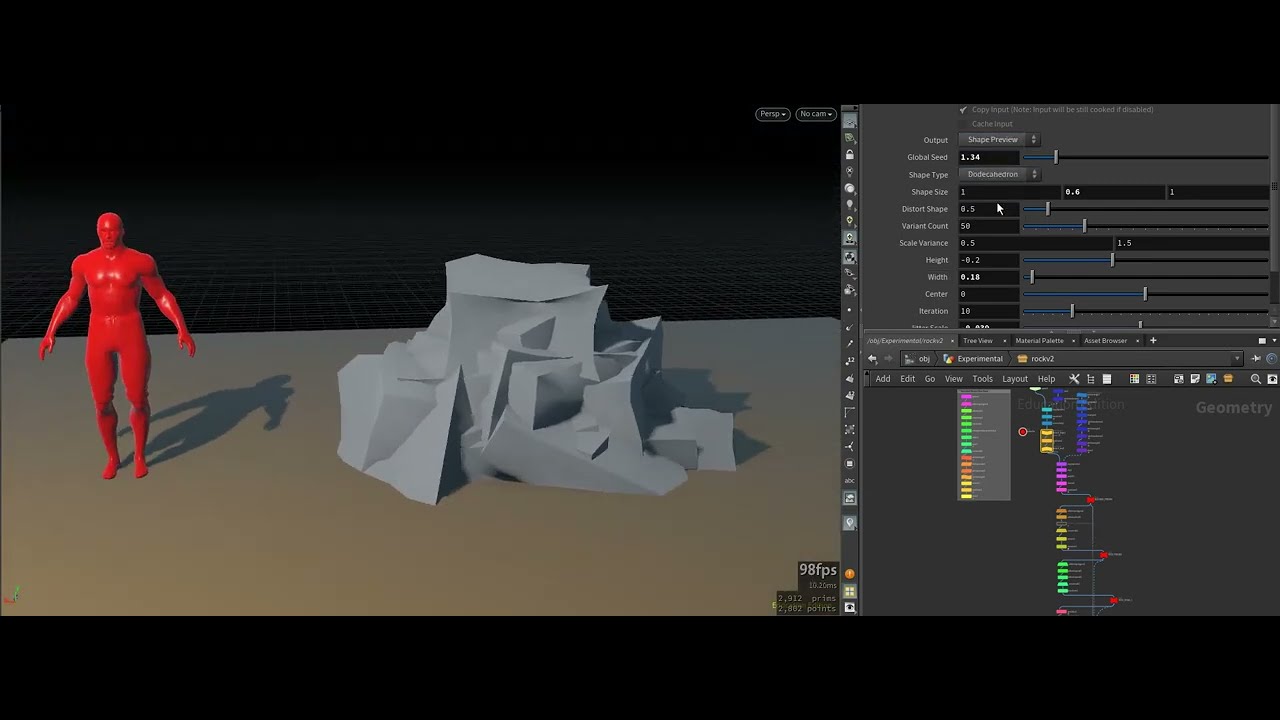Click the node tree list view icon

(1090, 379)
